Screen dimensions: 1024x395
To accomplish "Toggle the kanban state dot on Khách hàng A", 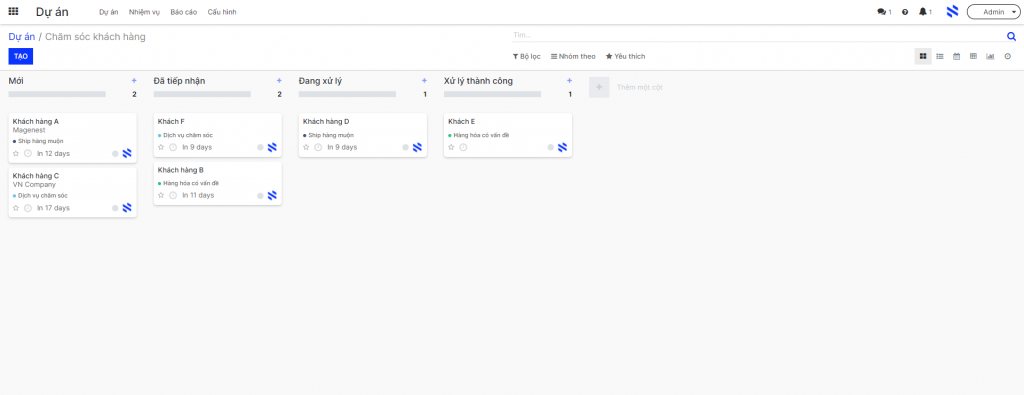I will (116, 153).
